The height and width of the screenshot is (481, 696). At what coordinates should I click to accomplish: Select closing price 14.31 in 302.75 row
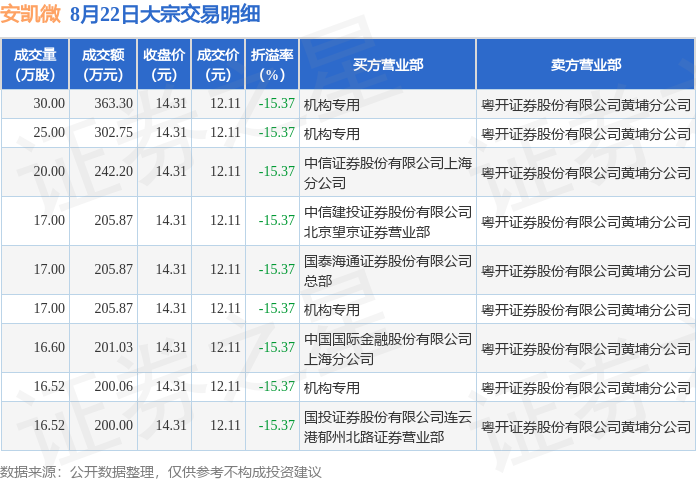pyautogui.click(x=171, y=132)
